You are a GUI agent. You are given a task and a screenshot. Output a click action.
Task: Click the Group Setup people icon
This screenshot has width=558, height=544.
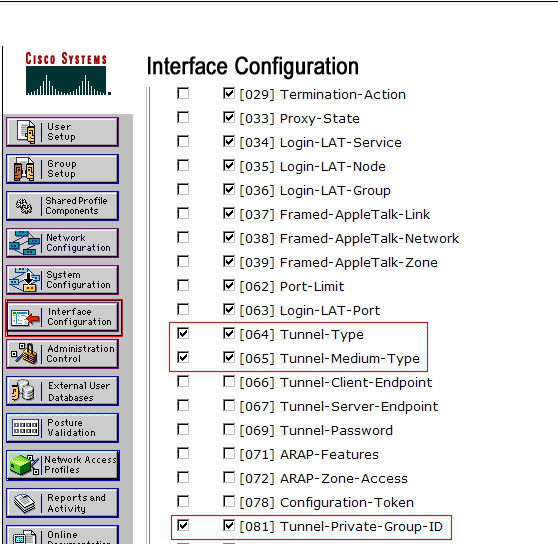(x=24, y=169)
